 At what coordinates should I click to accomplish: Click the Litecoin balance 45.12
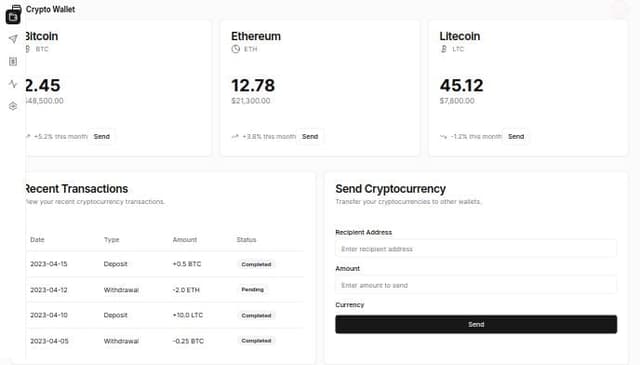pyautogui.click(x=462, y=85)
